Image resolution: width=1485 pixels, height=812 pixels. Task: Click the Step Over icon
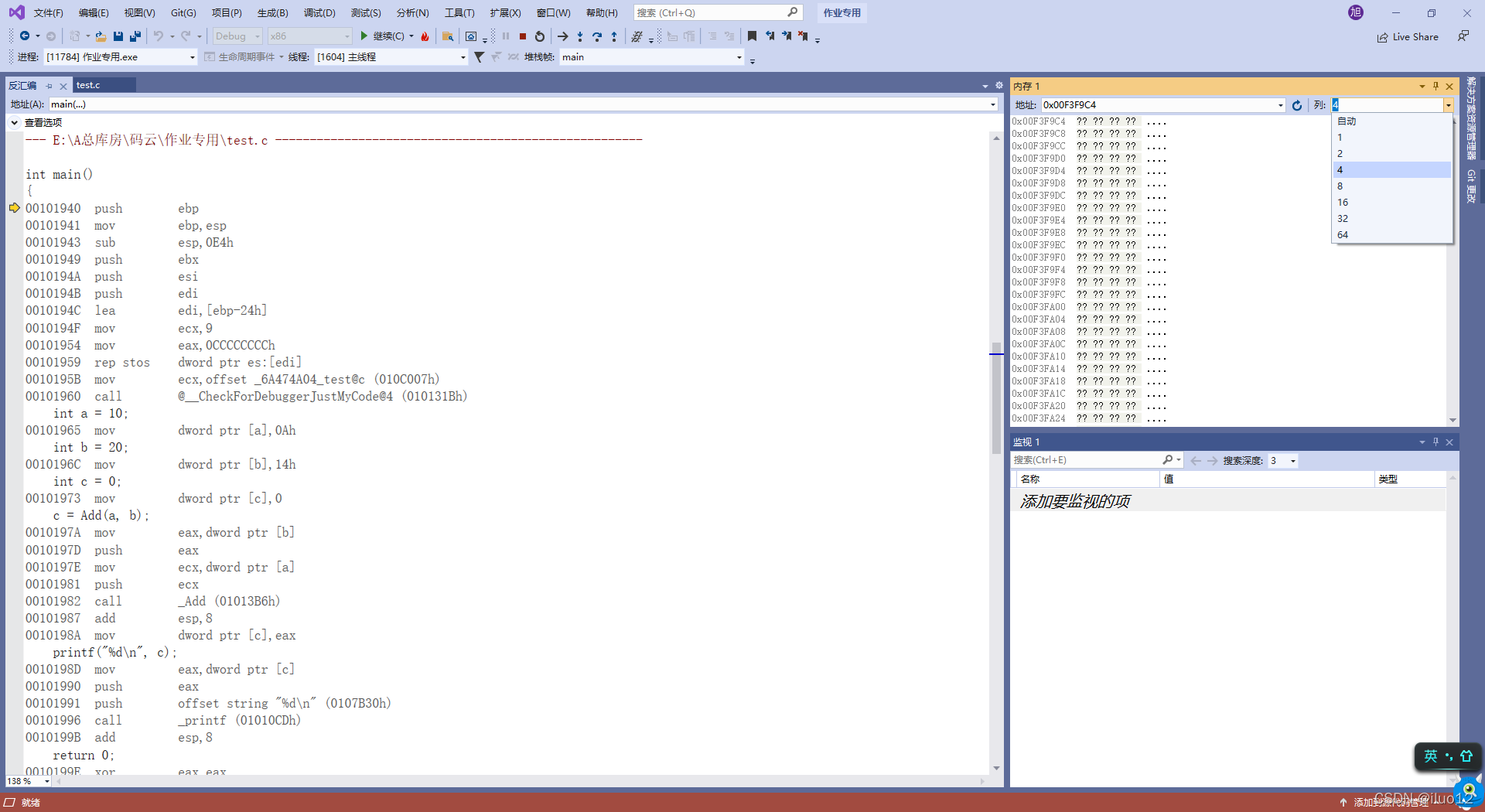[x=597, y=36]
